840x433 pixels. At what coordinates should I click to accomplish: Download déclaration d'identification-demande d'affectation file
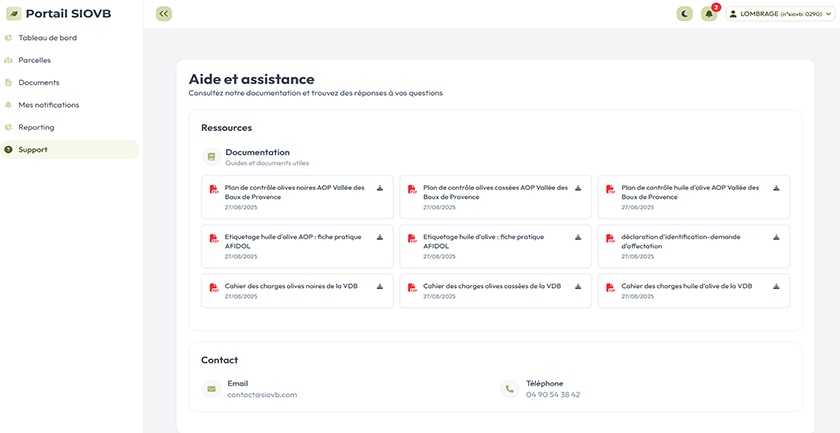click(x=776, y=238)
